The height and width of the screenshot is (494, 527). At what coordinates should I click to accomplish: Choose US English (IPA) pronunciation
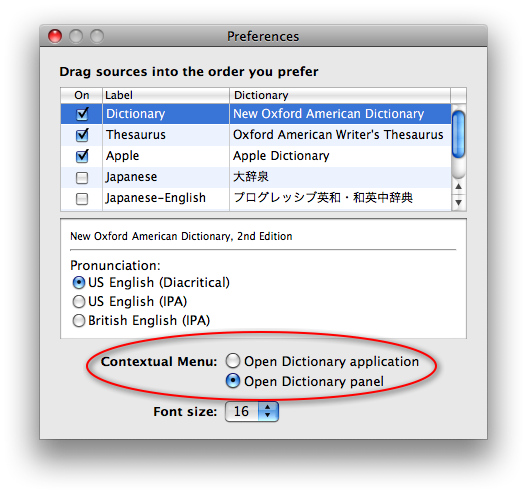[x=79, y=301]
